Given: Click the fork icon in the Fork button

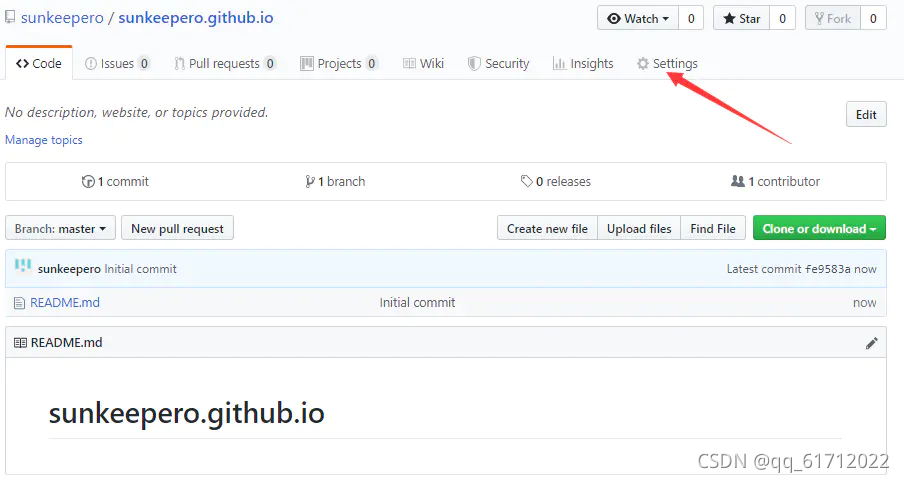Looking at the screenshot, I should pos(819,18).
